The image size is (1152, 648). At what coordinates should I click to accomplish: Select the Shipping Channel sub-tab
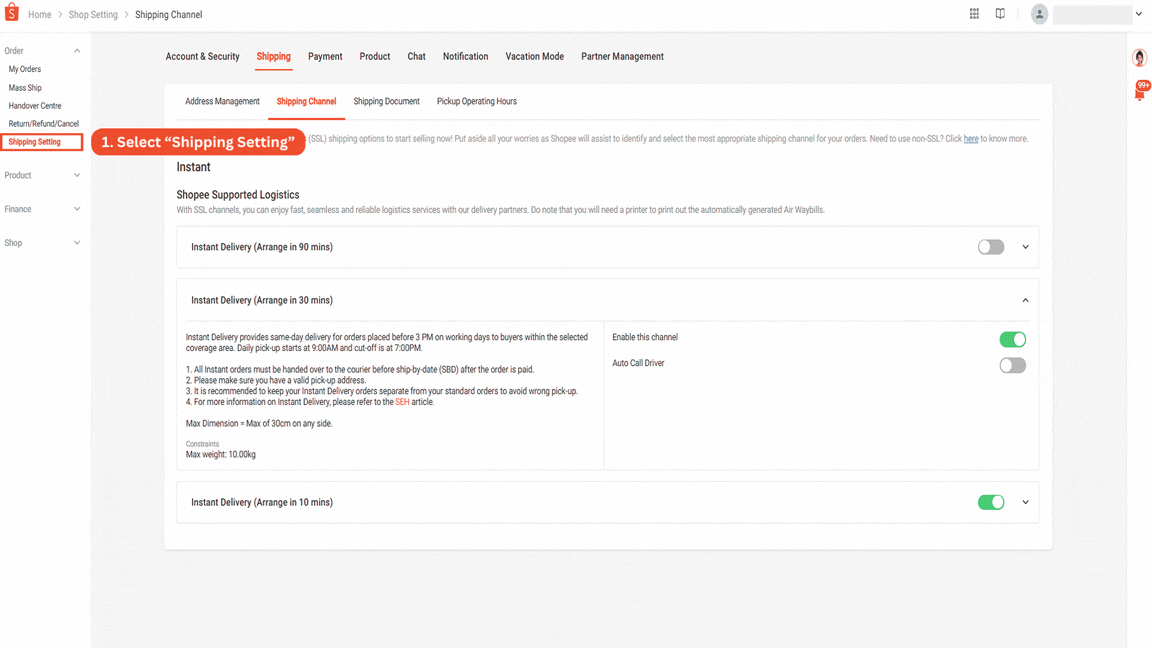coord(306,101)
